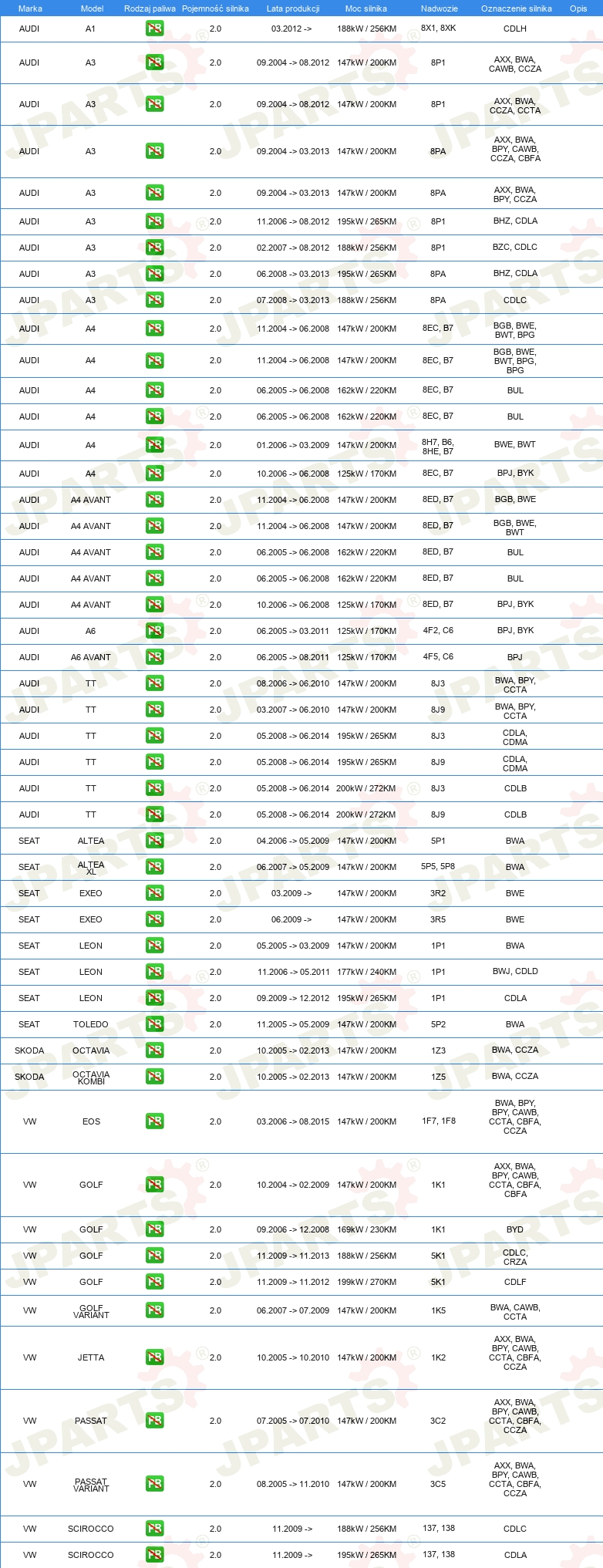Viewport: 603px width, 1568px height.
Task: Select the CDLH engine code cell
Action: [x=515, y=29]
